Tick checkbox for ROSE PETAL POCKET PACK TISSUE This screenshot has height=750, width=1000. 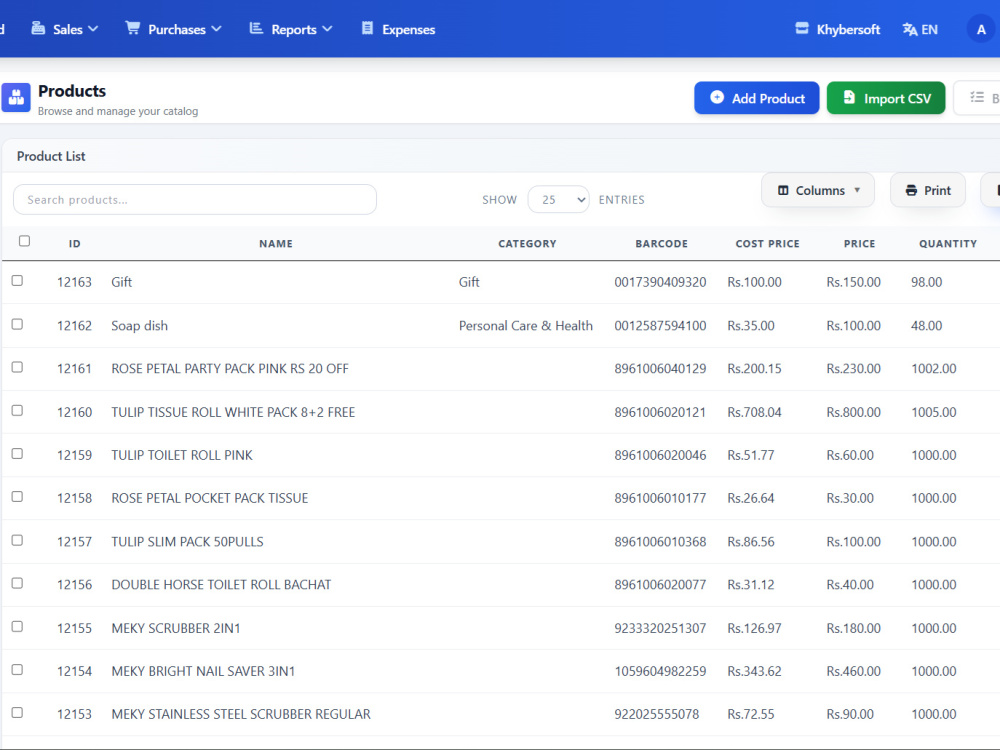(x=17, y=497)
